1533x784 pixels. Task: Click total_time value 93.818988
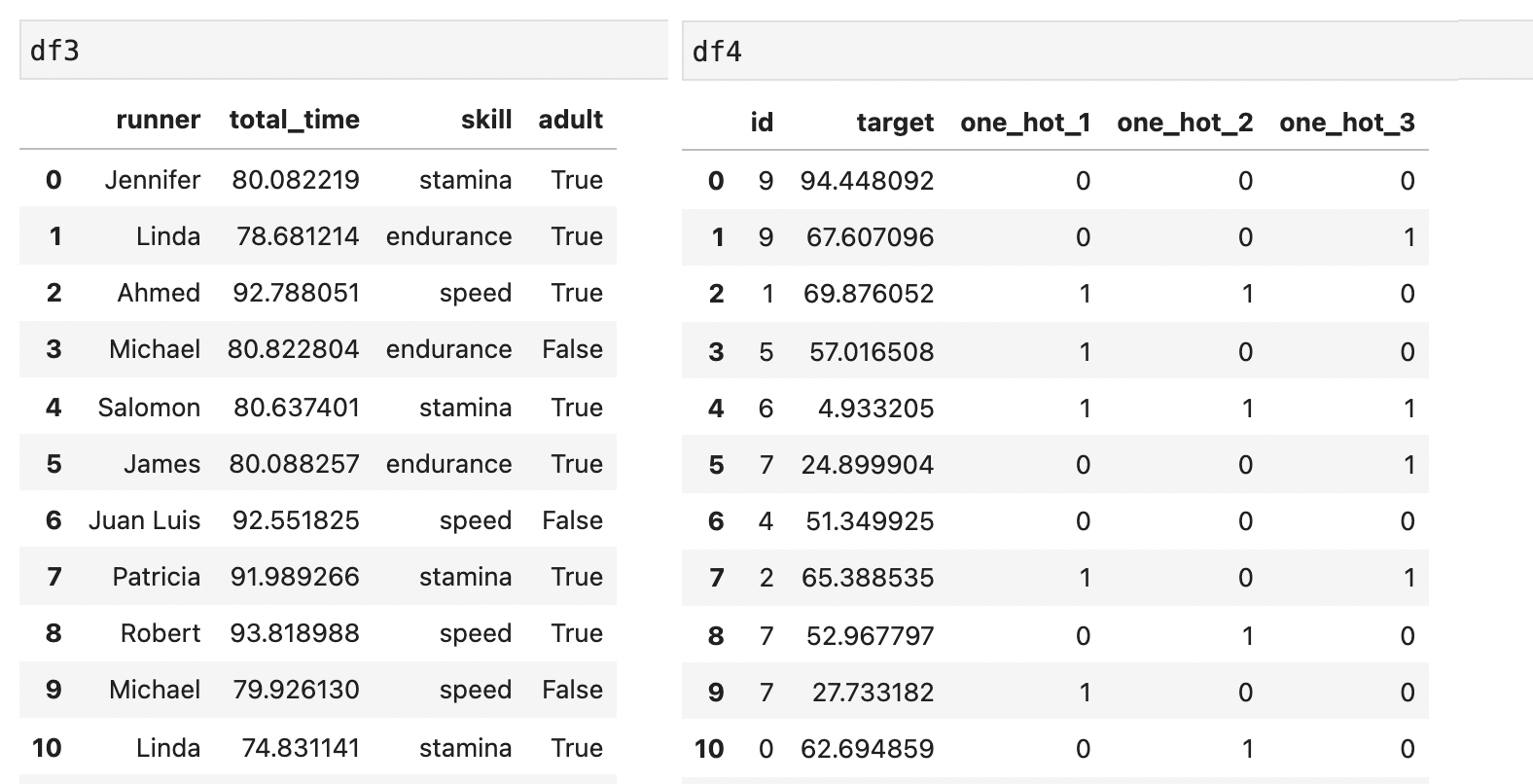point(295,633)
